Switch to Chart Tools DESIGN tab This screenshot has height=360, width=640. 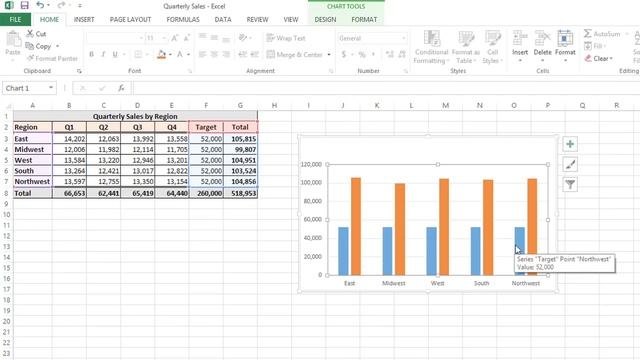tap(325, 19)
